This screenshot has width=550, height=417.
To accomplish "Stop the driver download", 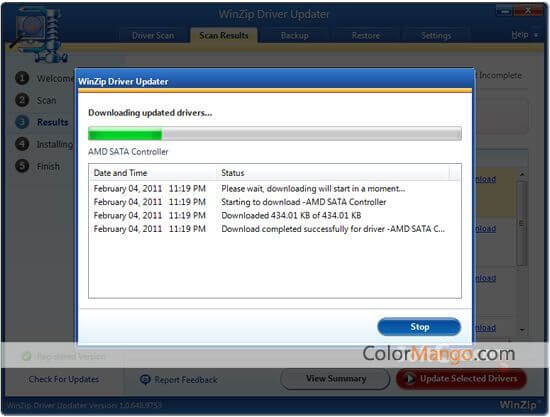I will click(x=419, y=327).
